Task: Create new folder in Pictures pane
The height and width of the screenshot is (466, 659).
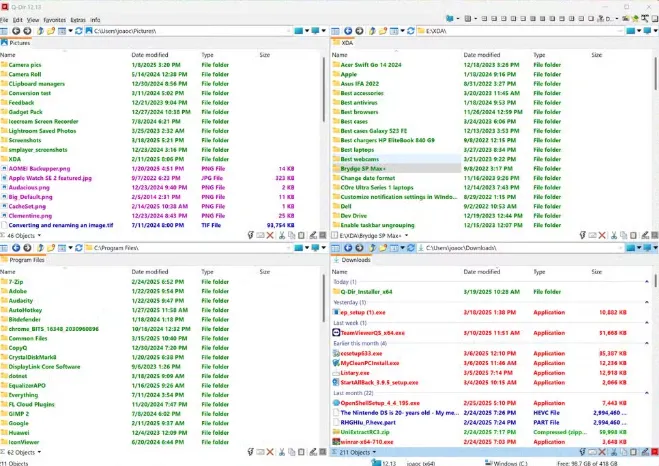Action: (x=51, y=31)
